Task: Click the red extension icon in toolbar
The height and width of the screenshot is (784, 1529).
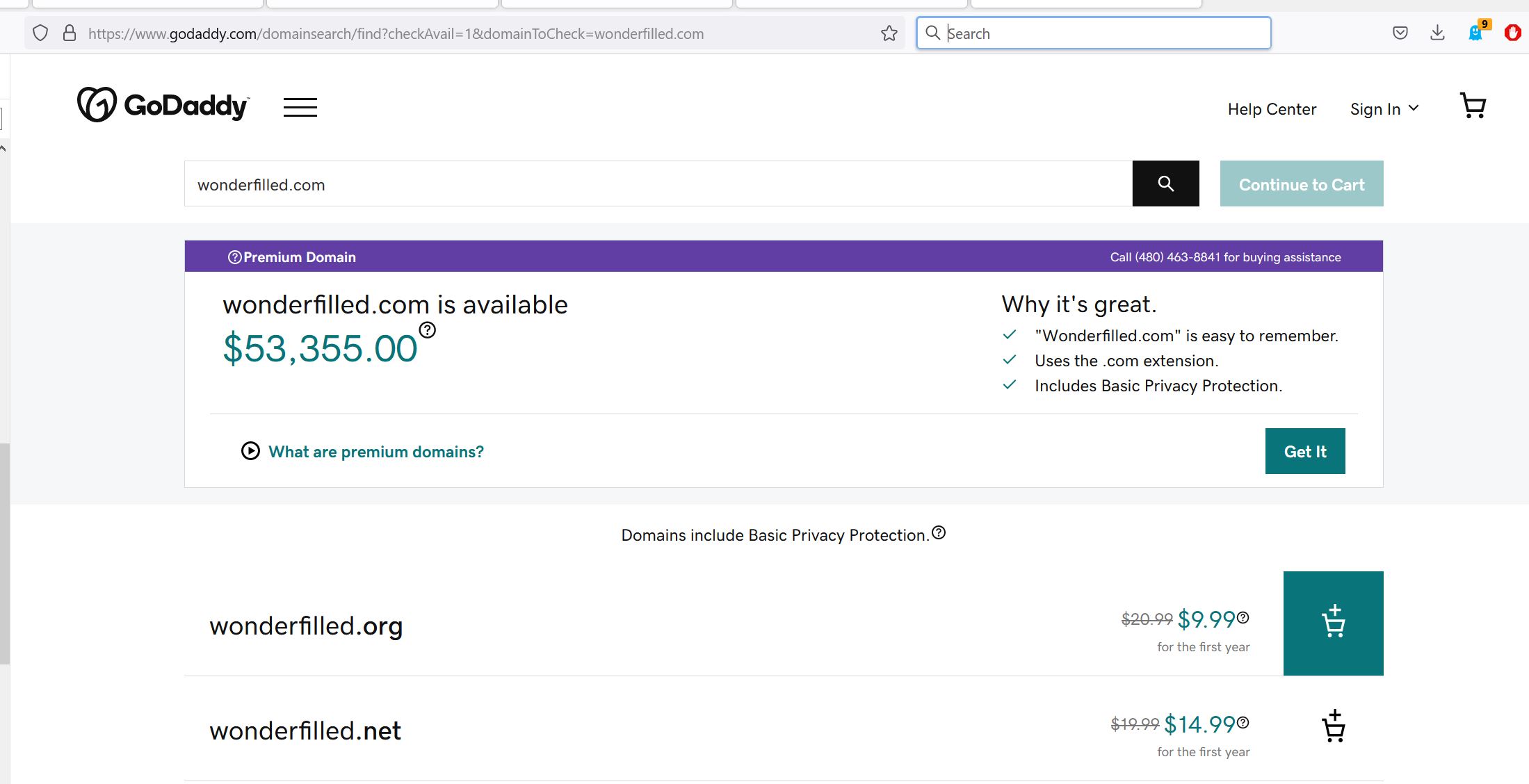Action: tap(1513, 33)
